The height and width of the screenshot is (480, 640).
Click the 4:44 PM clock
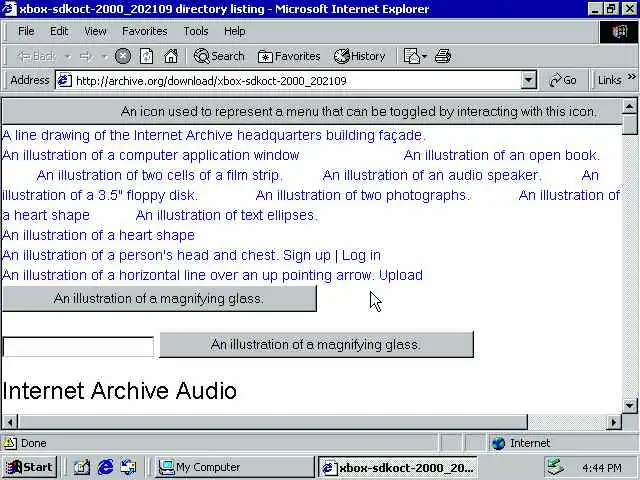[602, 467]
